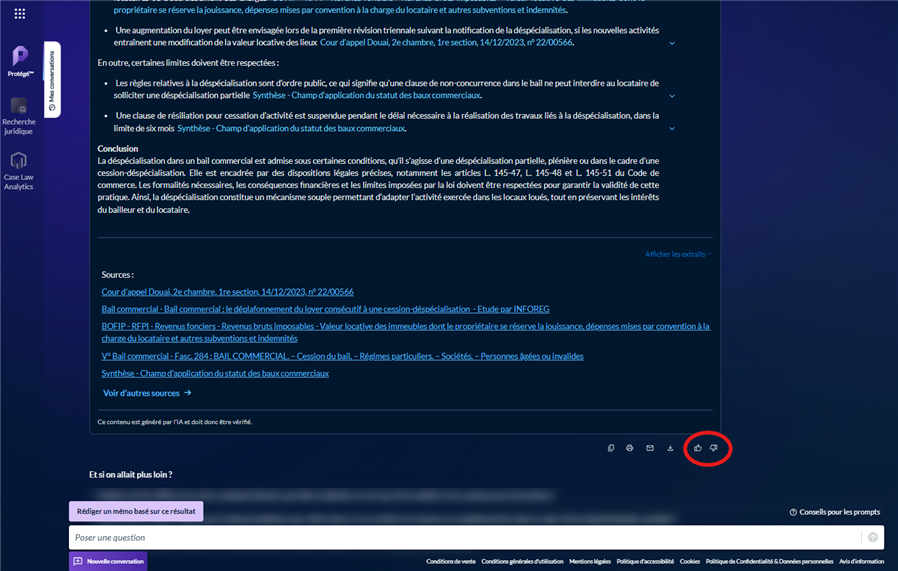Click Afficher les extraits dropdown
This screenshot has height=571, width=898.
(x=677, y=255)
